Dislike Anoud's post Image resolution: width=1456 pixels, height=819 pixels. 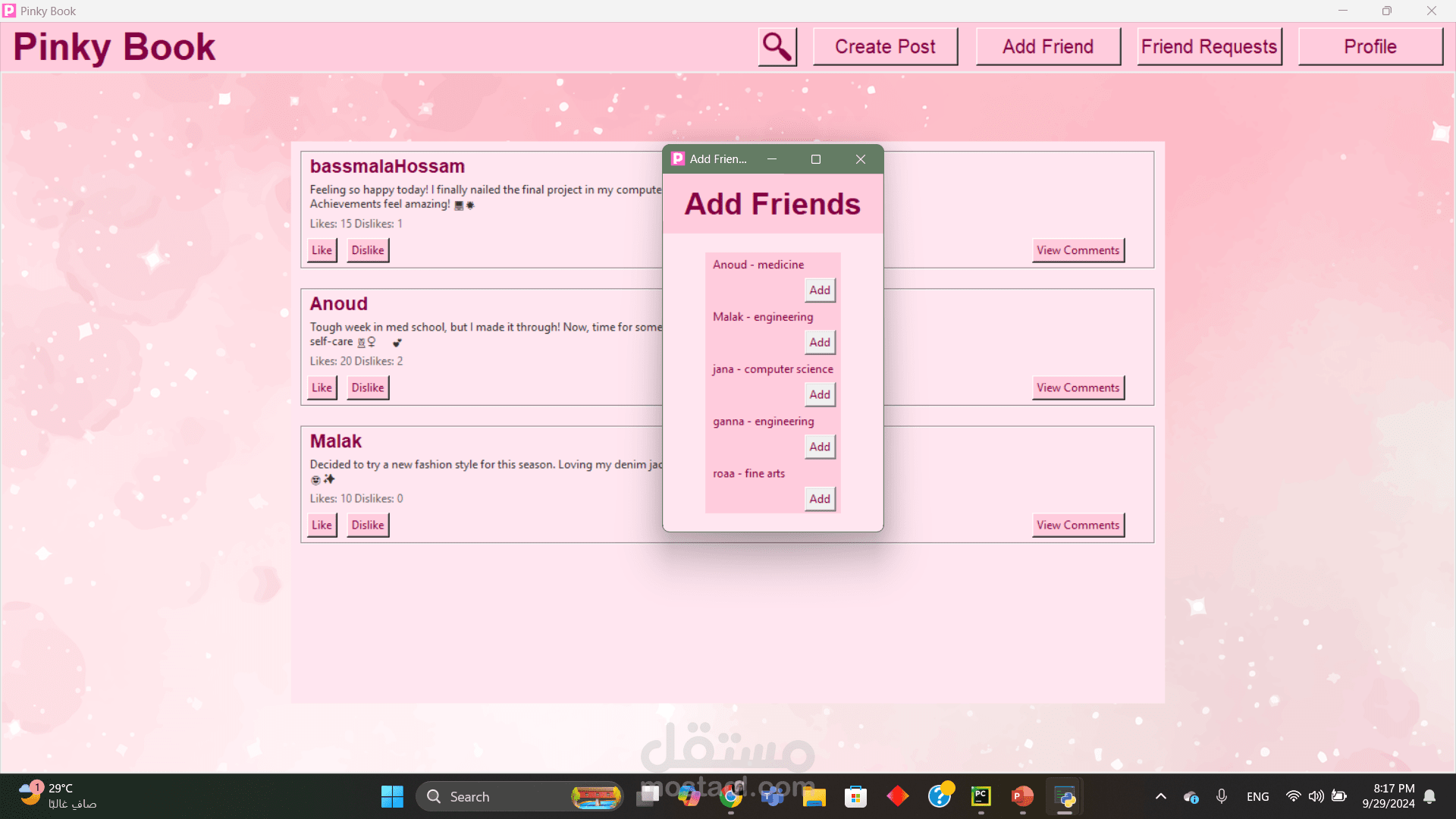(368, 388)
